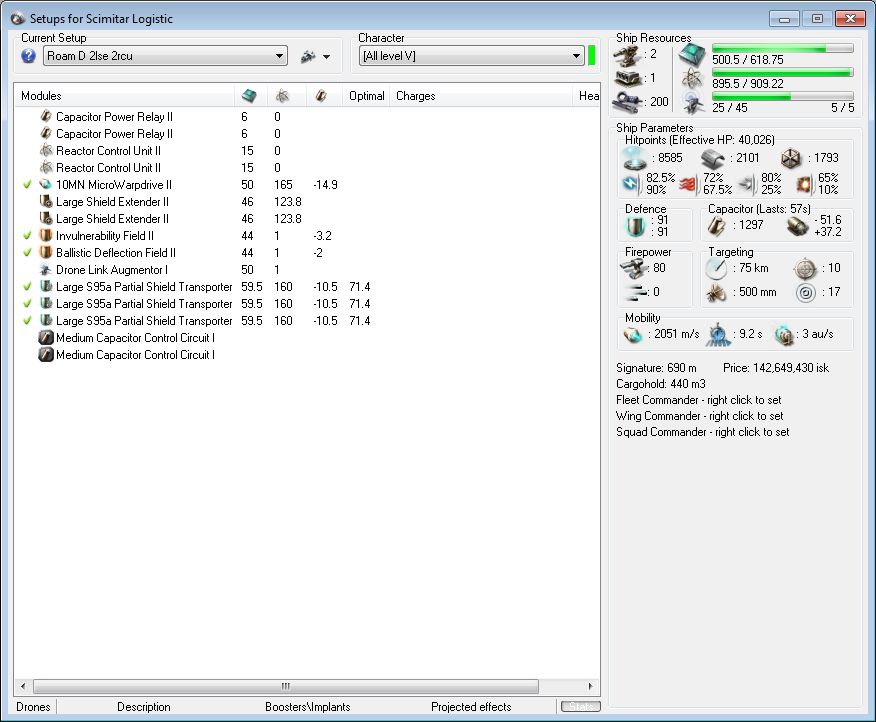This screenshot has height=722, width=876.
Task: Click the powergrid usage bar 895.5 / 909.22
Action: tap(783, 73)
